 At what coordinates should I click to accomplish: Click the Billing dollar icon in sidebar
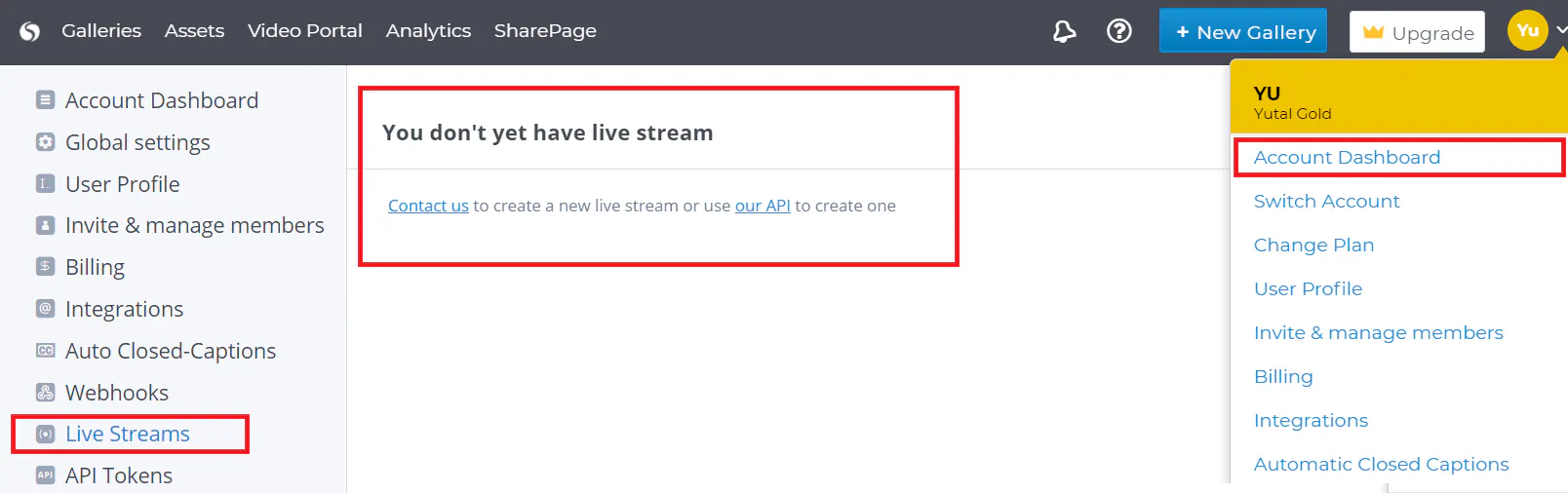[45, 266]
